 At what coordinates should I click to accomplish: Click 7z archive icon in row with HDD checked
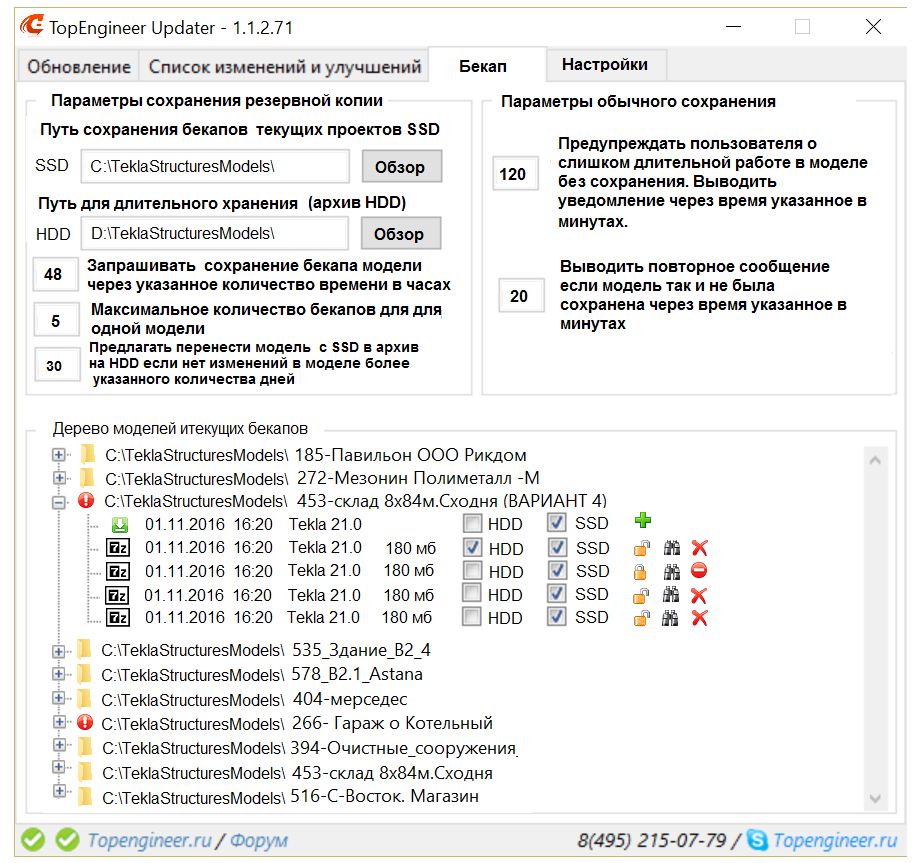(x=118, y=548)
